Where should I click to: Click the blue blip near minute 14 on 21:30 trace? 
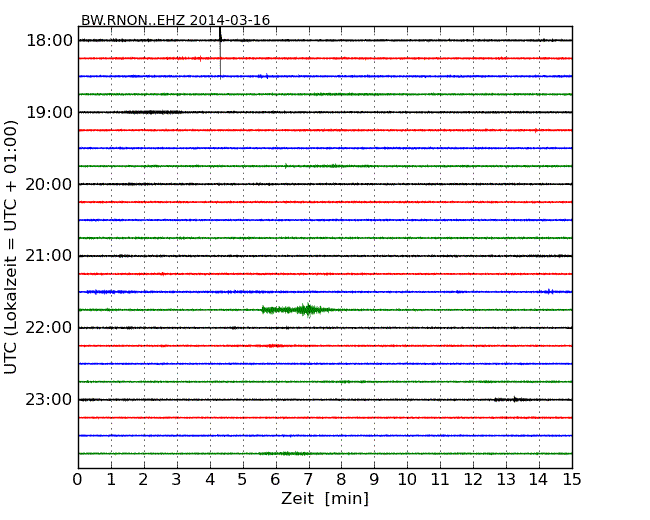[x=549, y=292]
